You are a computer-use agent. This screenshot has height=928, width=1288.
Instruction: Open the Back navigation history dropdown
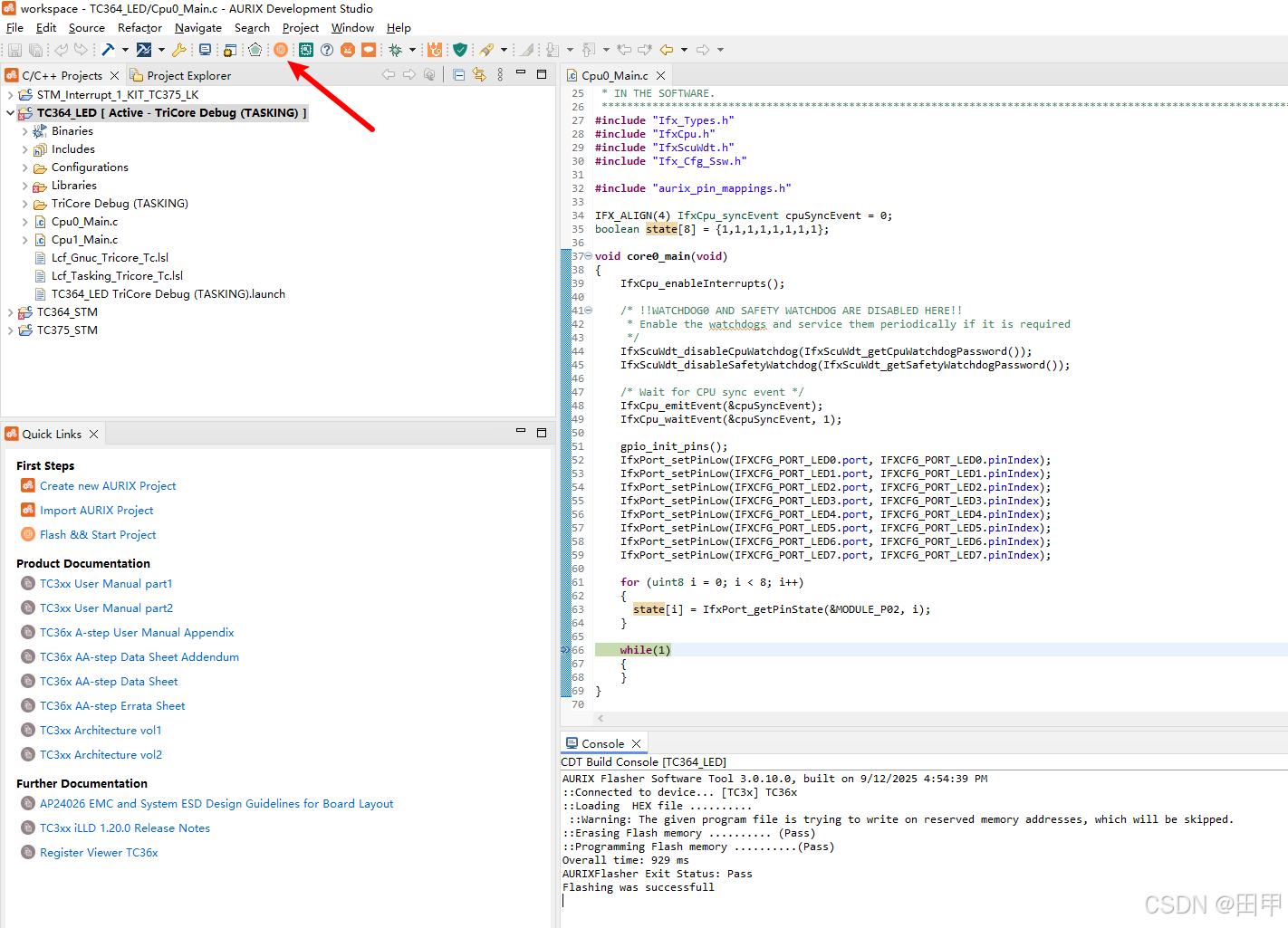click(684, 50)
